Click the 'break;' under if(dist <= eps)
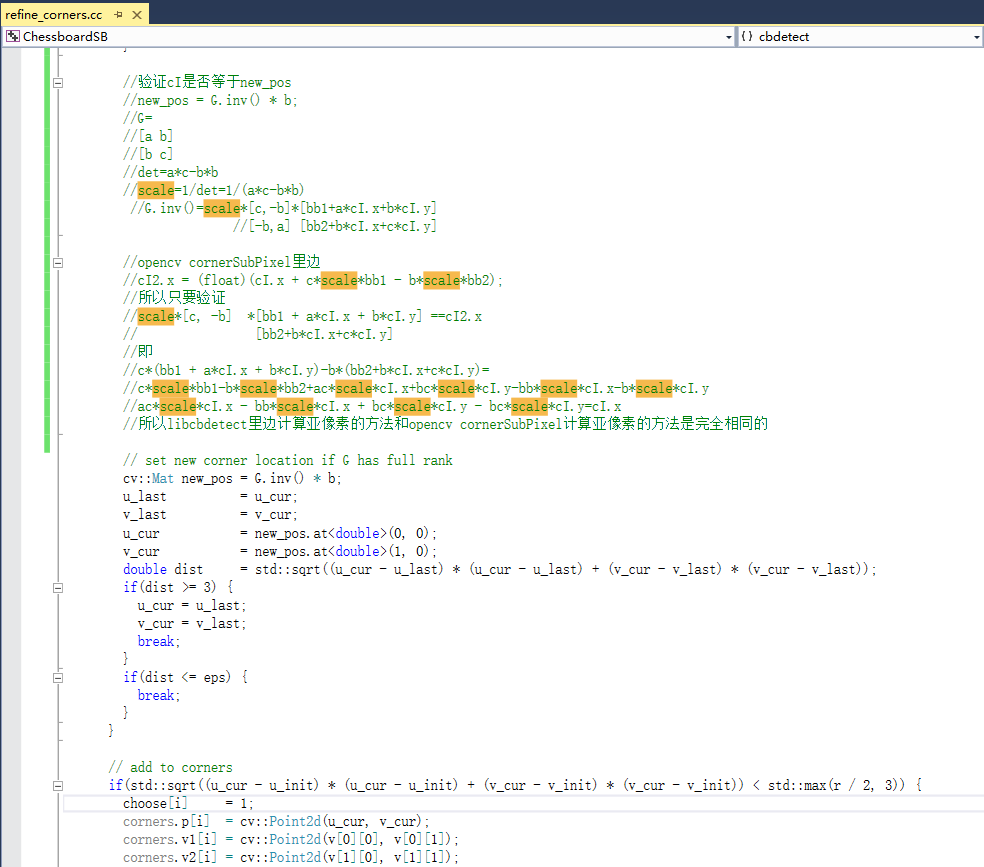Image resolution: width=984 pixels, height=867 pixels. coord(159,696)
